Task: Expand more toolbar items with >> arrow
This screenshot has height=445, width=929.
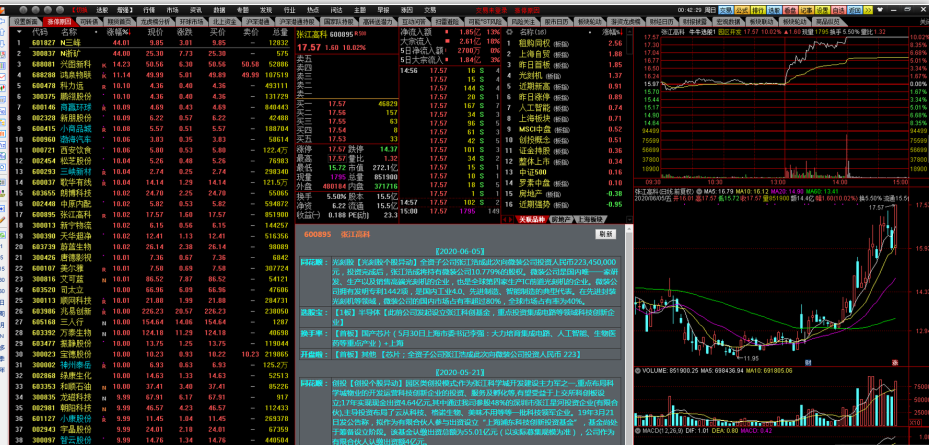Action: point(868,10)
